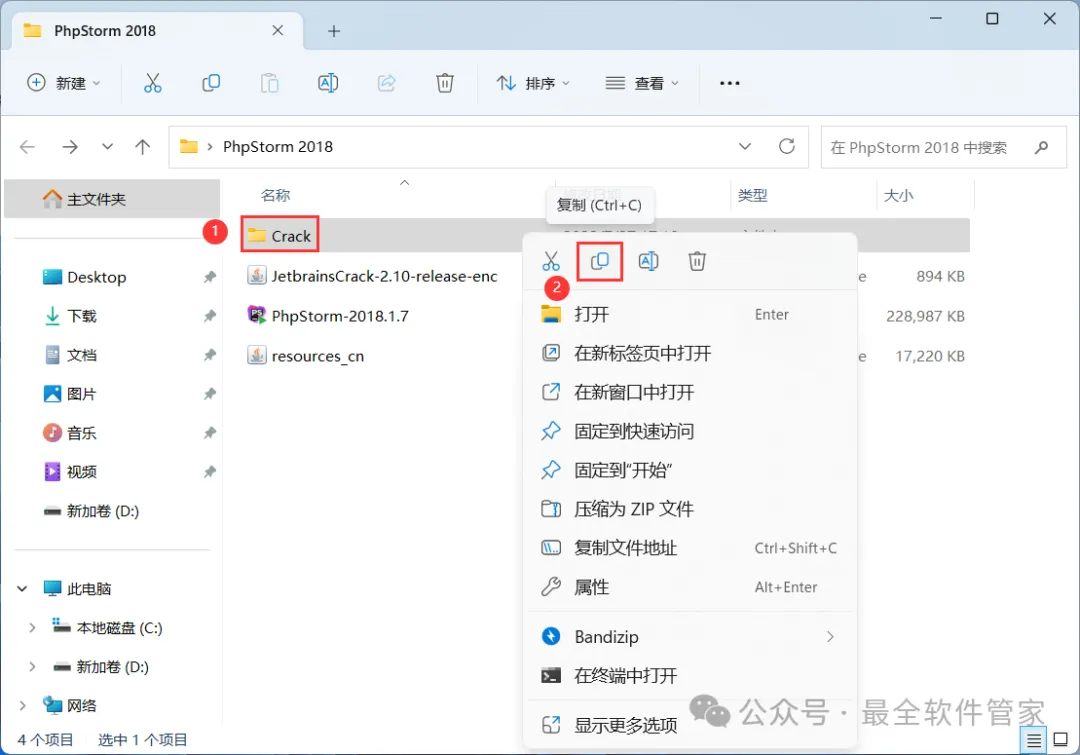Choose 打开 in the context menu
Image resolution: width=1080 pixels, height=755 pixels.
(689, 315)
